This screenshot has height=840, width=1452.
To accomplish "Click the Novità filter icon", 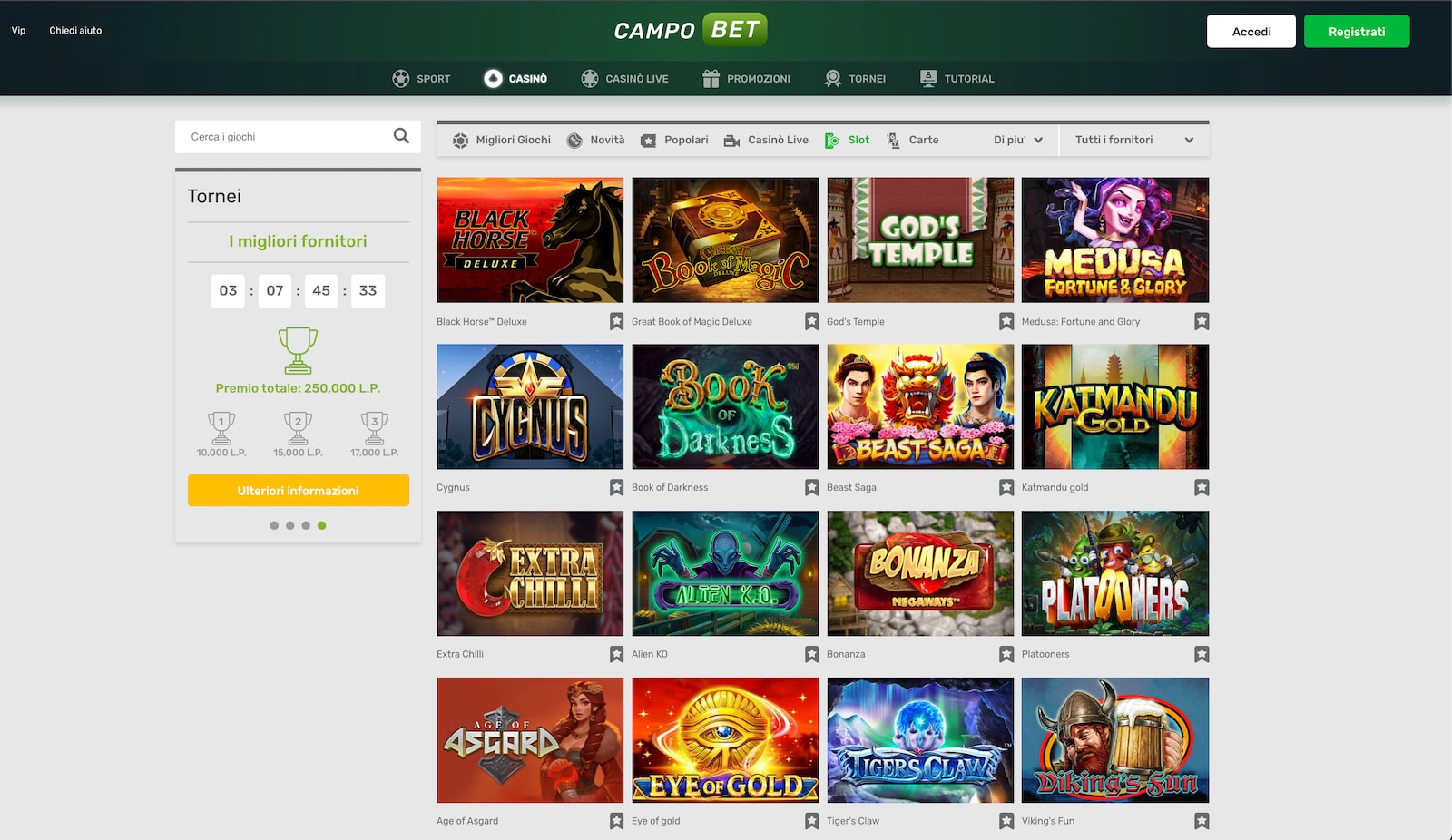I will pyautogui.click(x=575, y=140).
